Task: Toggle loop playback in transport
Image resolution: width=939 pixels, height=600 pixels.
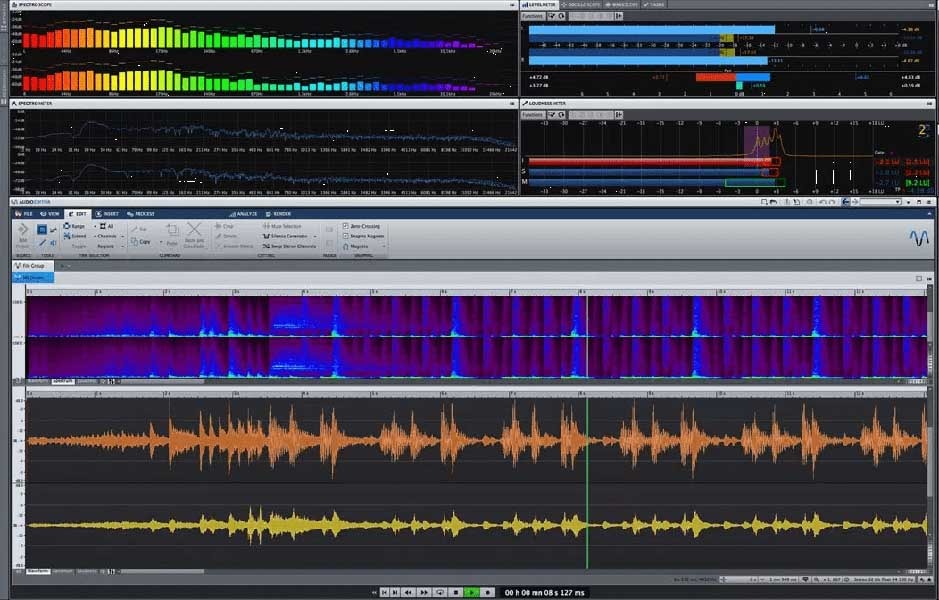Action: pyautogui.click(x=440, y=592)
